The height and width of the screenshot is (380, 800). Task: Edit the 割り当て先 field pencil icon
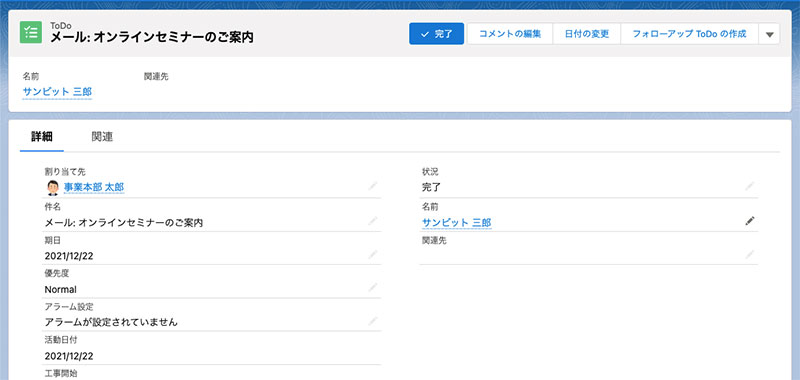pos(373,187)
